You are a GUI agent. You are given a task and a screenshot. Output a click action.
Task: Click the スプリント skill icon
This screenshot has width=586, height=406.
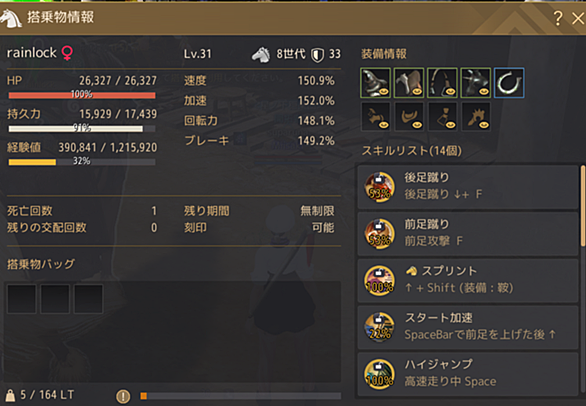pyautogui.click(x=379, y=280)
